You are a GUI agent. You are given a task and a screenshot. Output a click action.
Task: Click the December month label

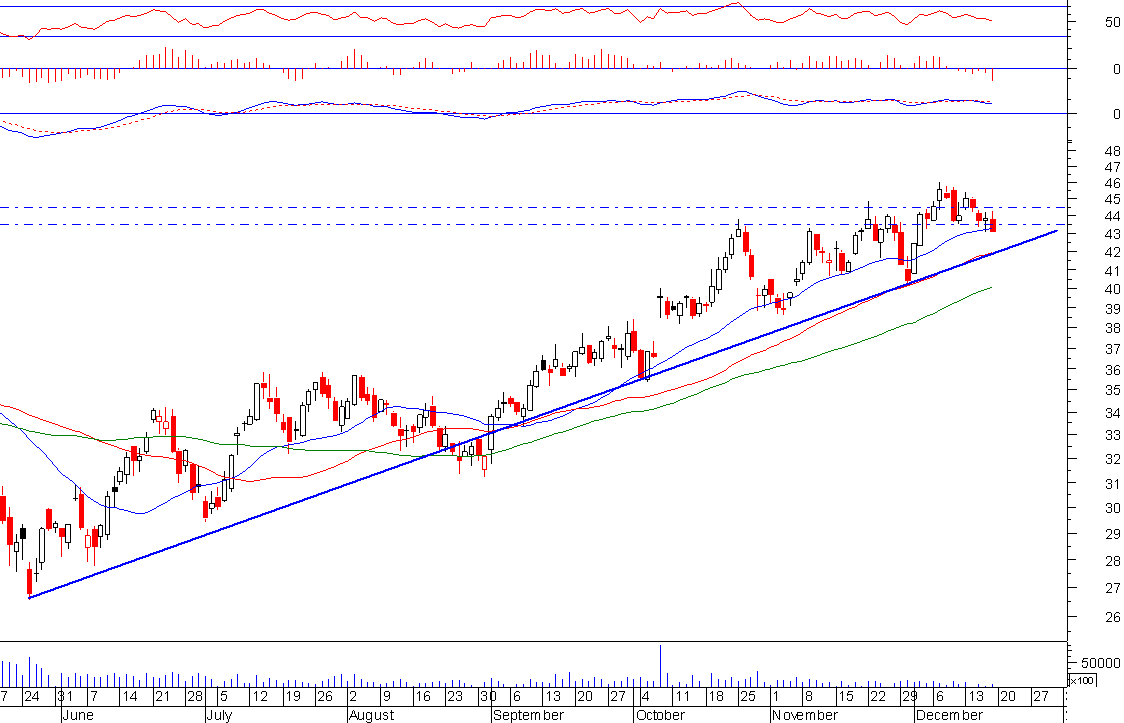[x=950, y=715]
